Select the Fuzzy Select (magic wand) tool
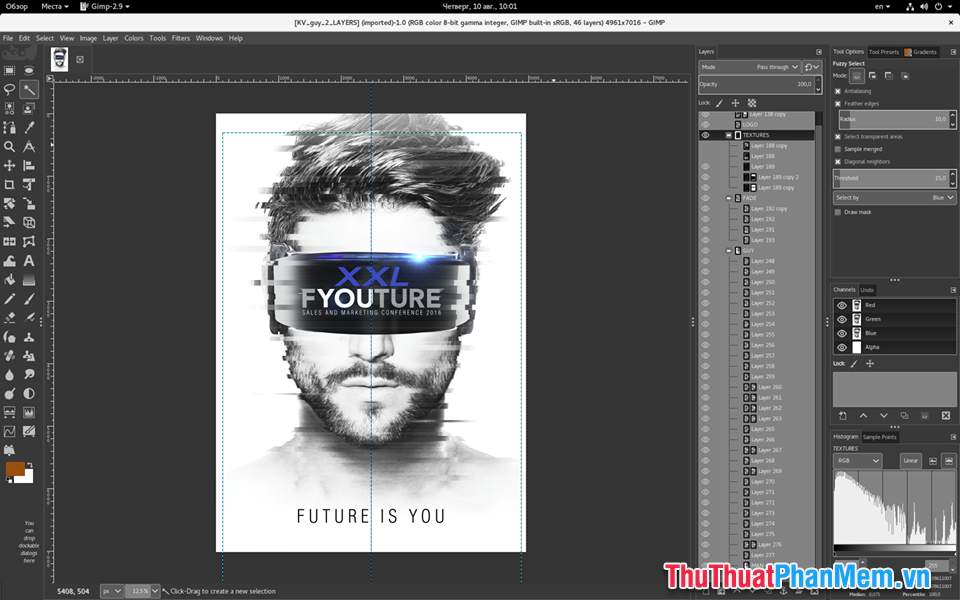This screenshot has height=600, width=960. point(29,89)
